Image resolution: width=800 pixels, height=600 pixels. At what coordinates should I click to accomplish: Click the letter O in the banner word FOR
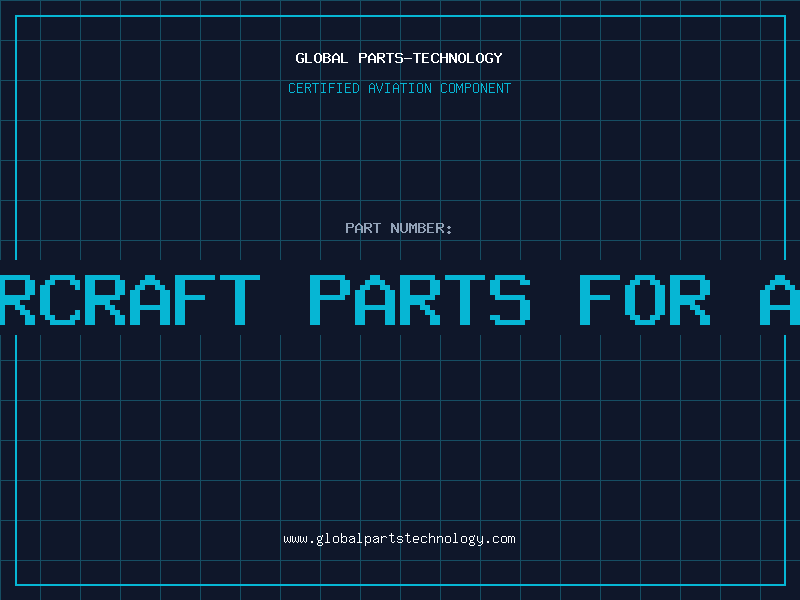click(x=645, y=300)
